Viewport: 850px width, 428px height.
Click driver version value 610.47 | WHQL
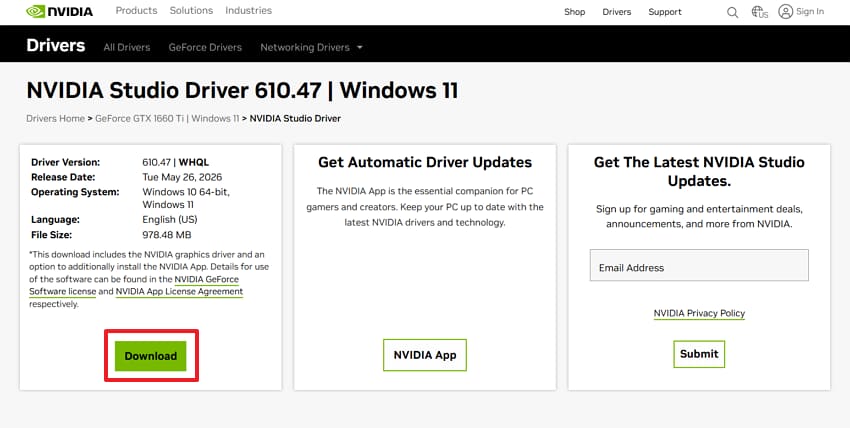click(176, 162)
